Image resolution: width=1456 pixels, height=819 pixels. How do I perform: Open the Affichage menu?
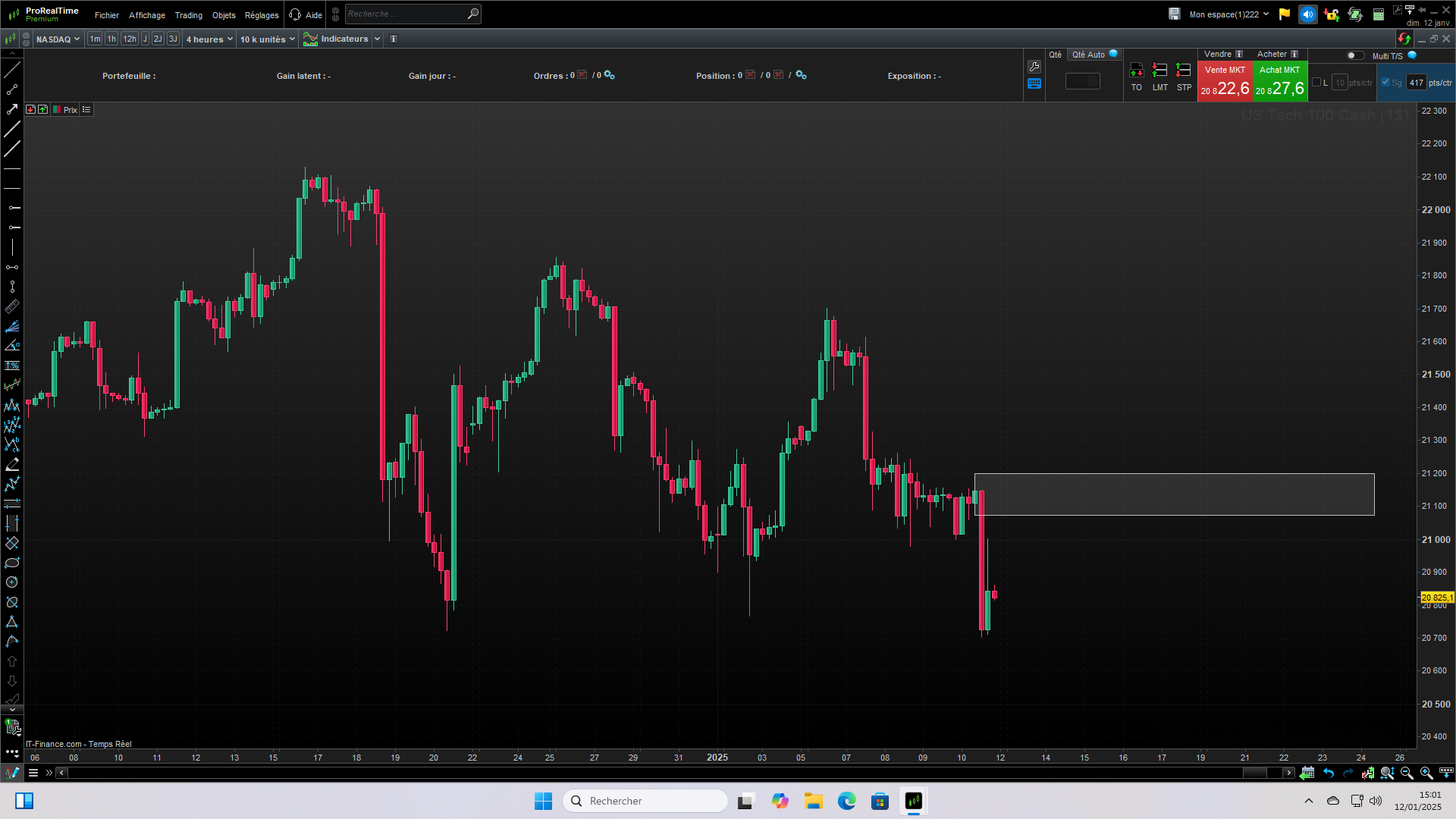(x=146, y=15)
